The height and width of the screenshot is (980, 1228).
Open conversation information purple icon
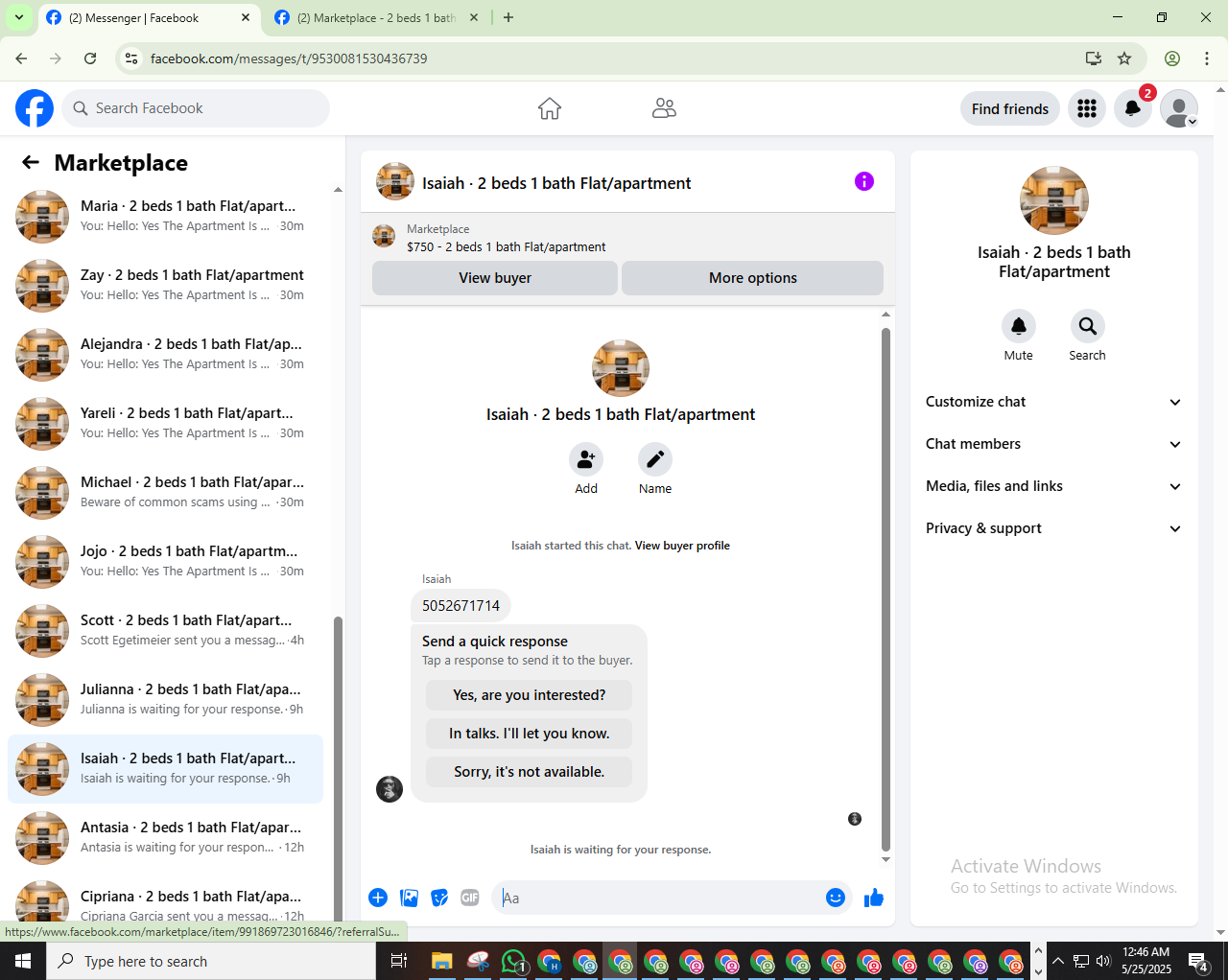864,181
